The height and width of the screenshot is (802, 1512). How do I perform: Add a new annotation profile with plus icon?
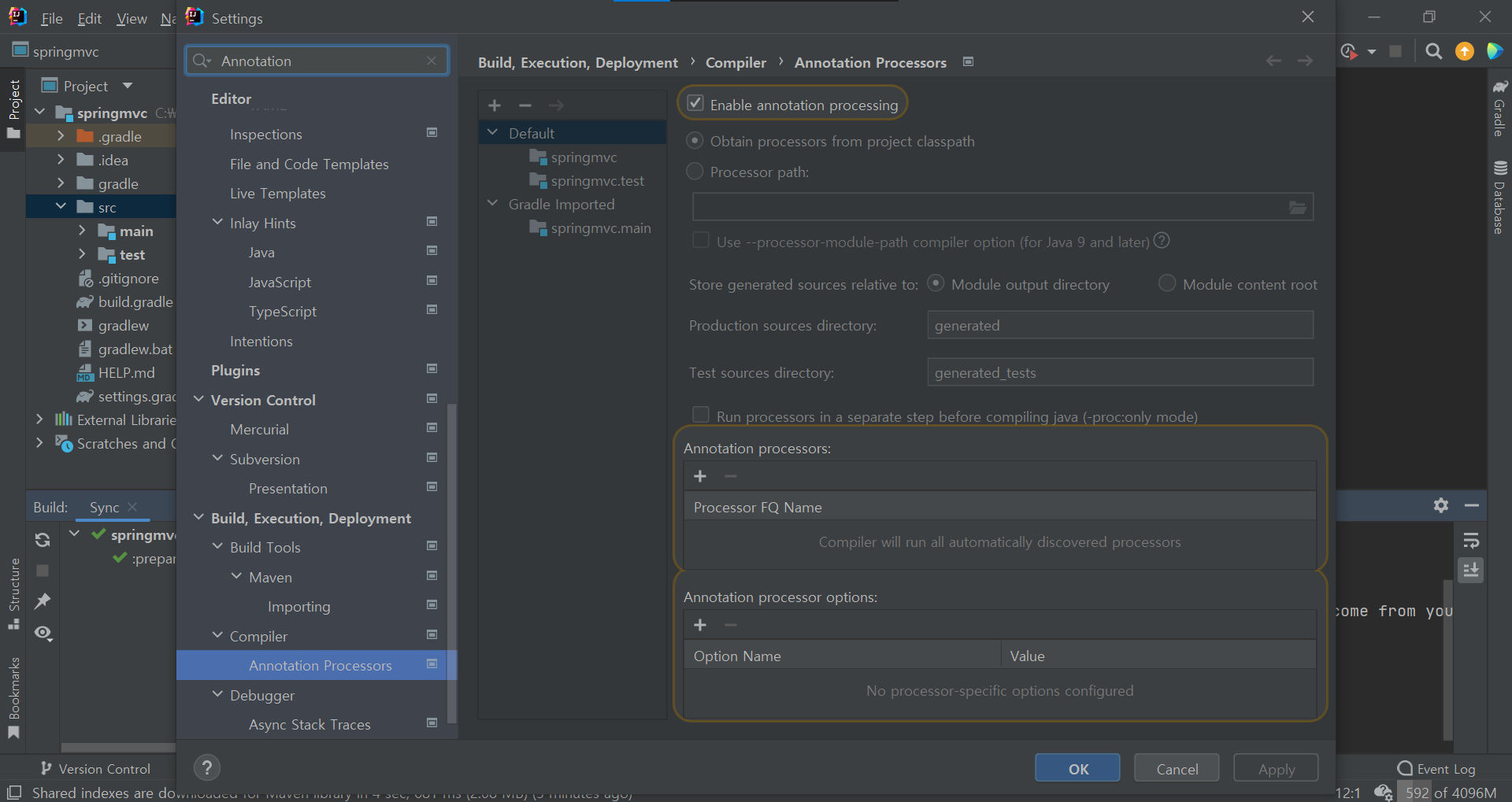[495, 105]
